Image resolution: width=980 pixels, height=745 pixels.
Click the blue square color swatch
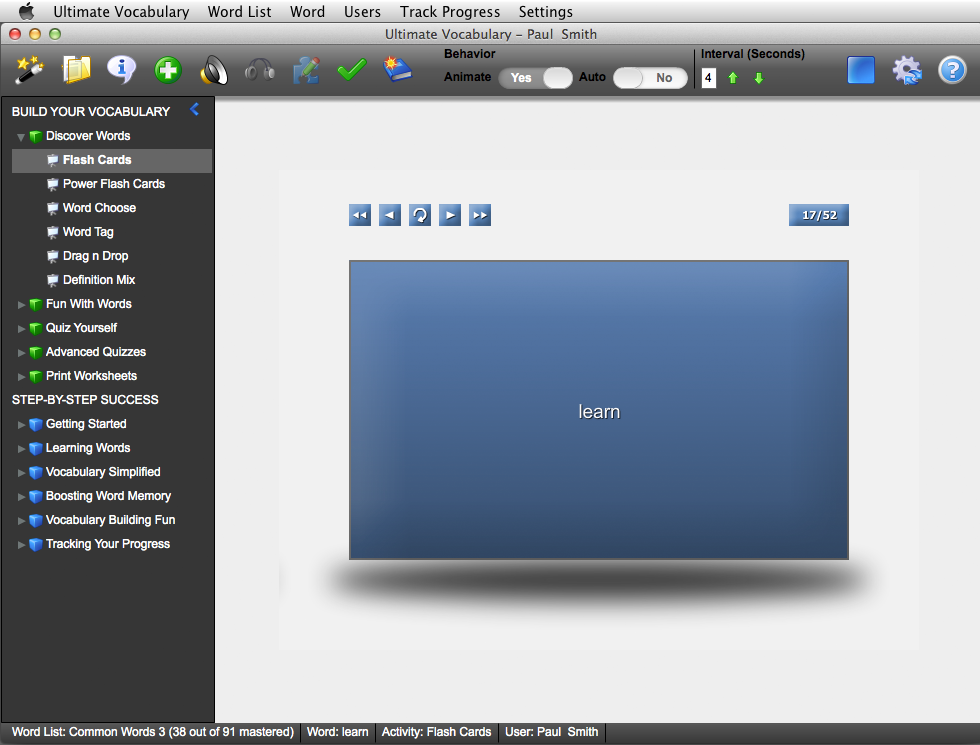(861, 70)
